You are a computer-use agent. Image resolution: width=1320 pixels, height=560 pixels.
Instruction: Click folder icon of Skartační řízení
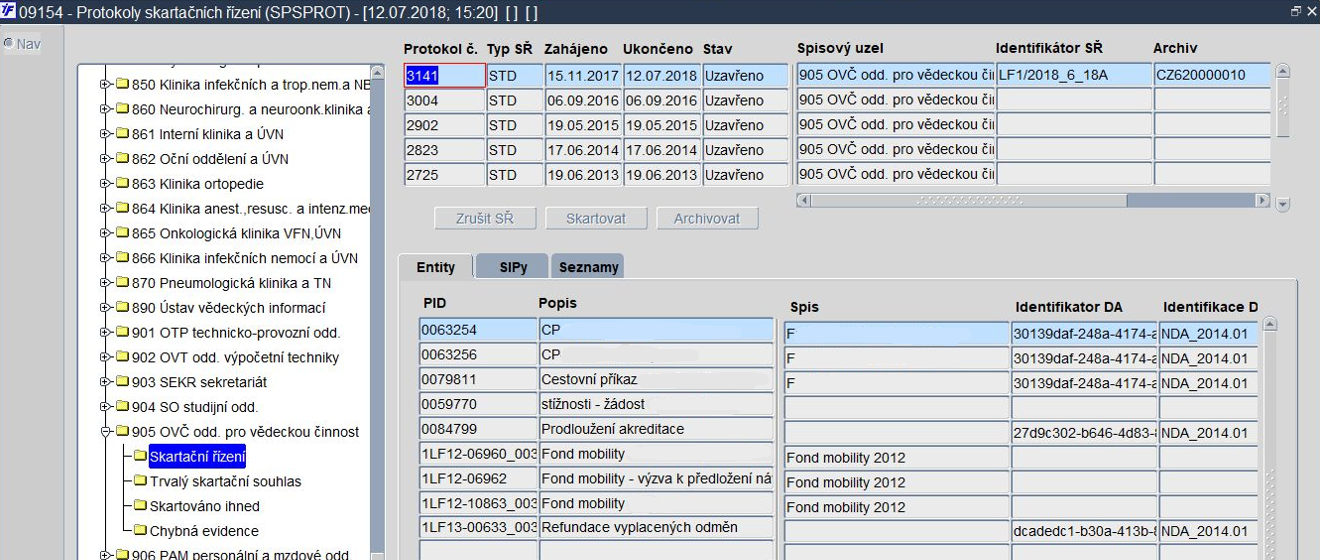(140, 456)
